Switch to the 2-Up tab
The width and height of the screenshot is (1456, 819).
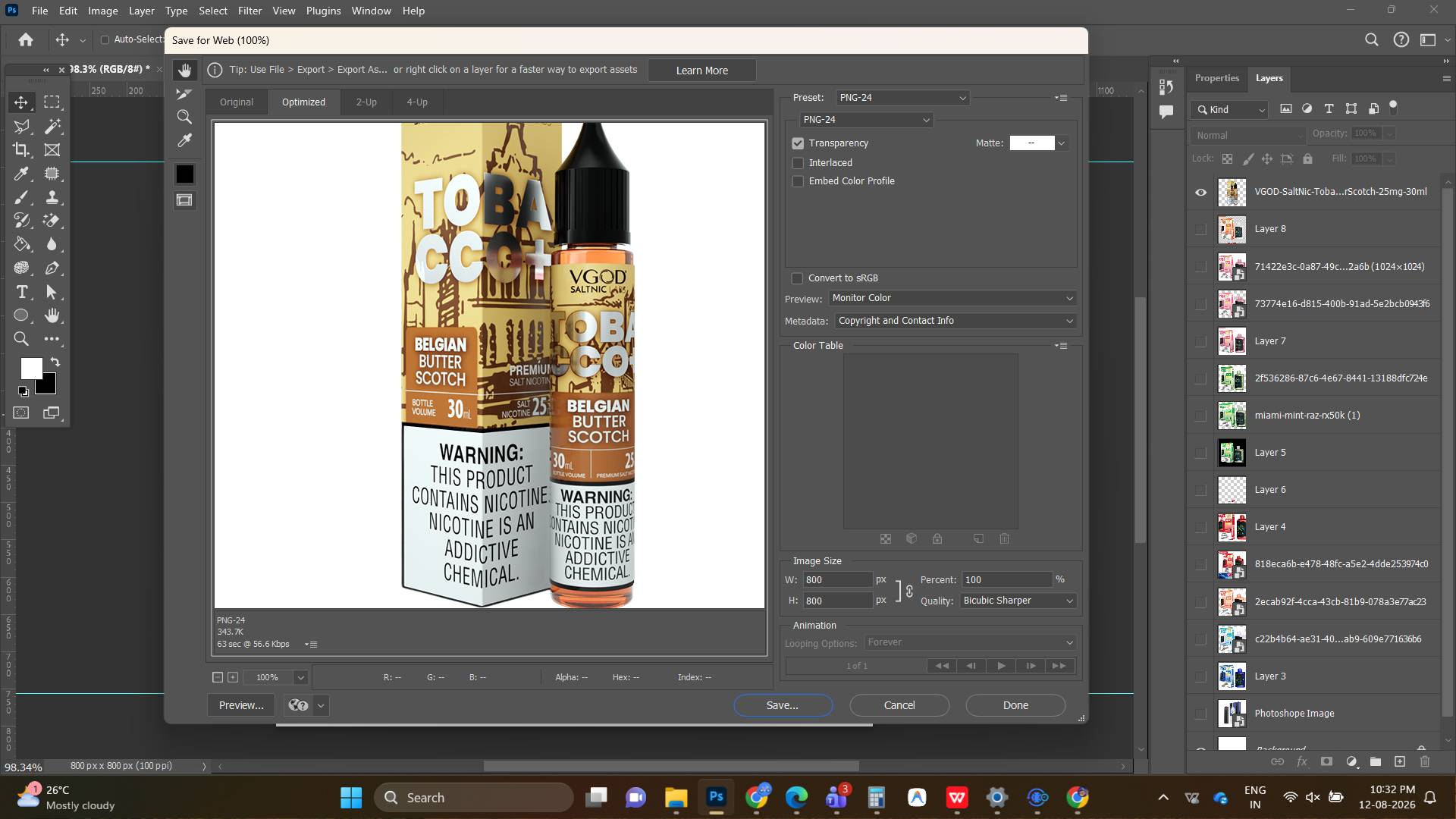pyautogui.click(x=366, y=102)
